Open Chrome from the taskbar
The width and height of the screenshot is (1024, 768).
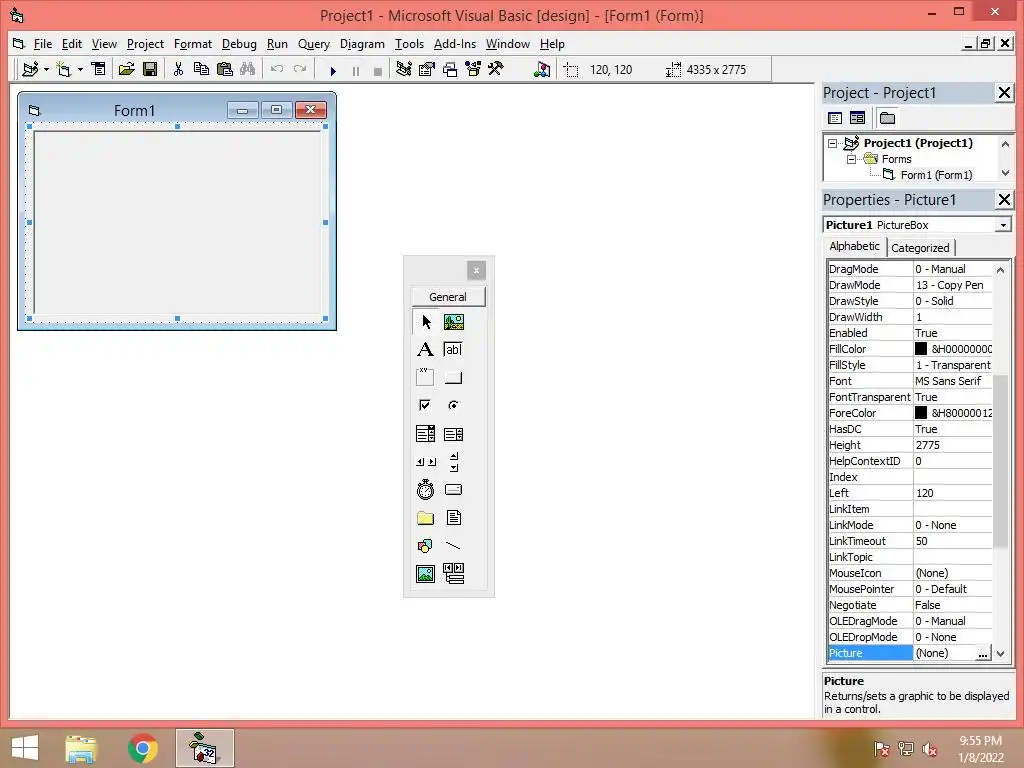142,748
